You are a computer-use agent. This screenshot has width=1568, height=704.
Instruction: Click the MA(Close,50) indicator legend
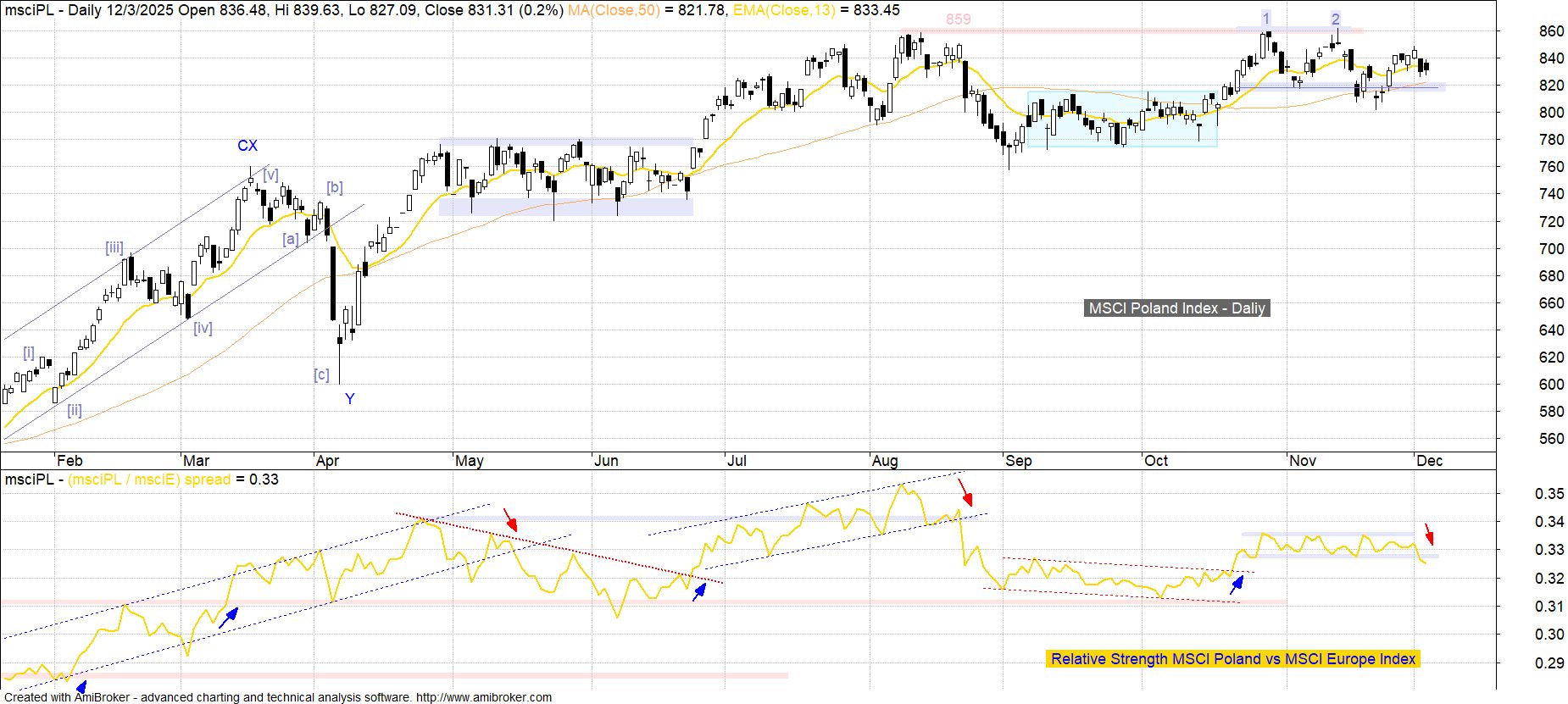coord(613,10)
